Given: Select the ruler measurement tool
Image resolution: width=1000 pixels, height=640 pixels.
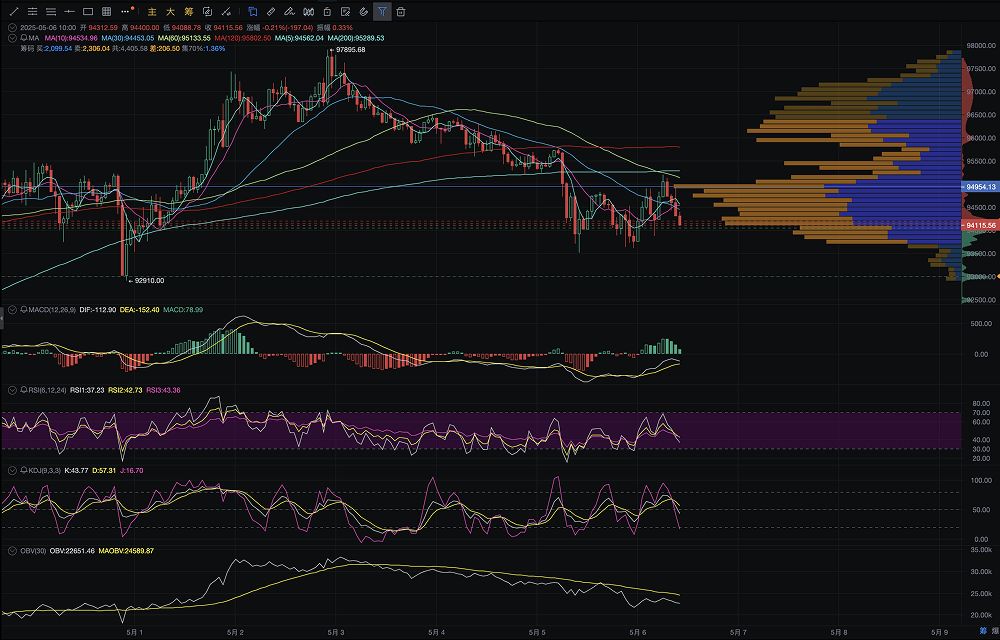Looking at the screenshot, I should [271, 12].
